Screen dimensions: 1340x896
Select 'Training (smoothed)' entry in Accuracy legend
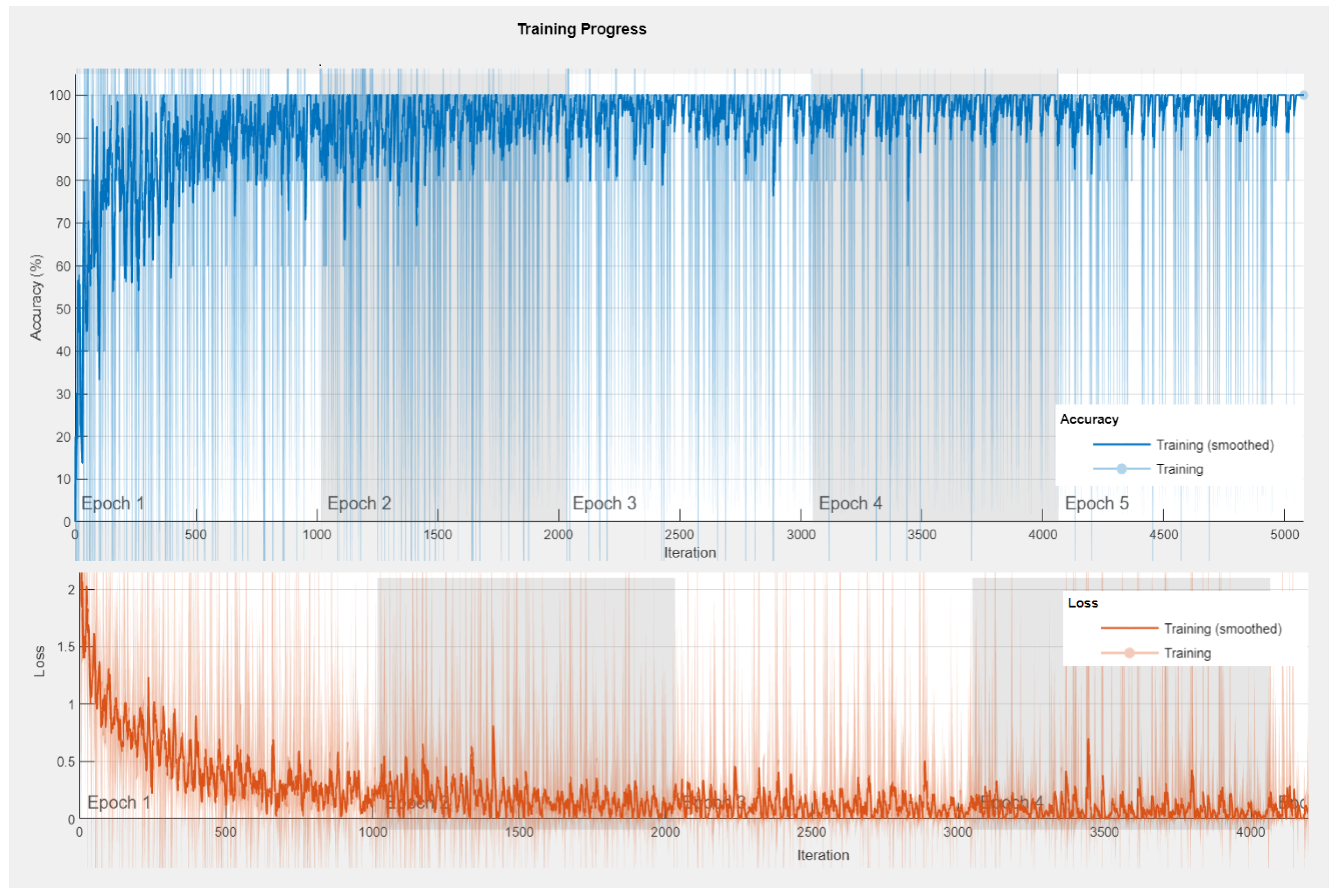(1214, 445)
